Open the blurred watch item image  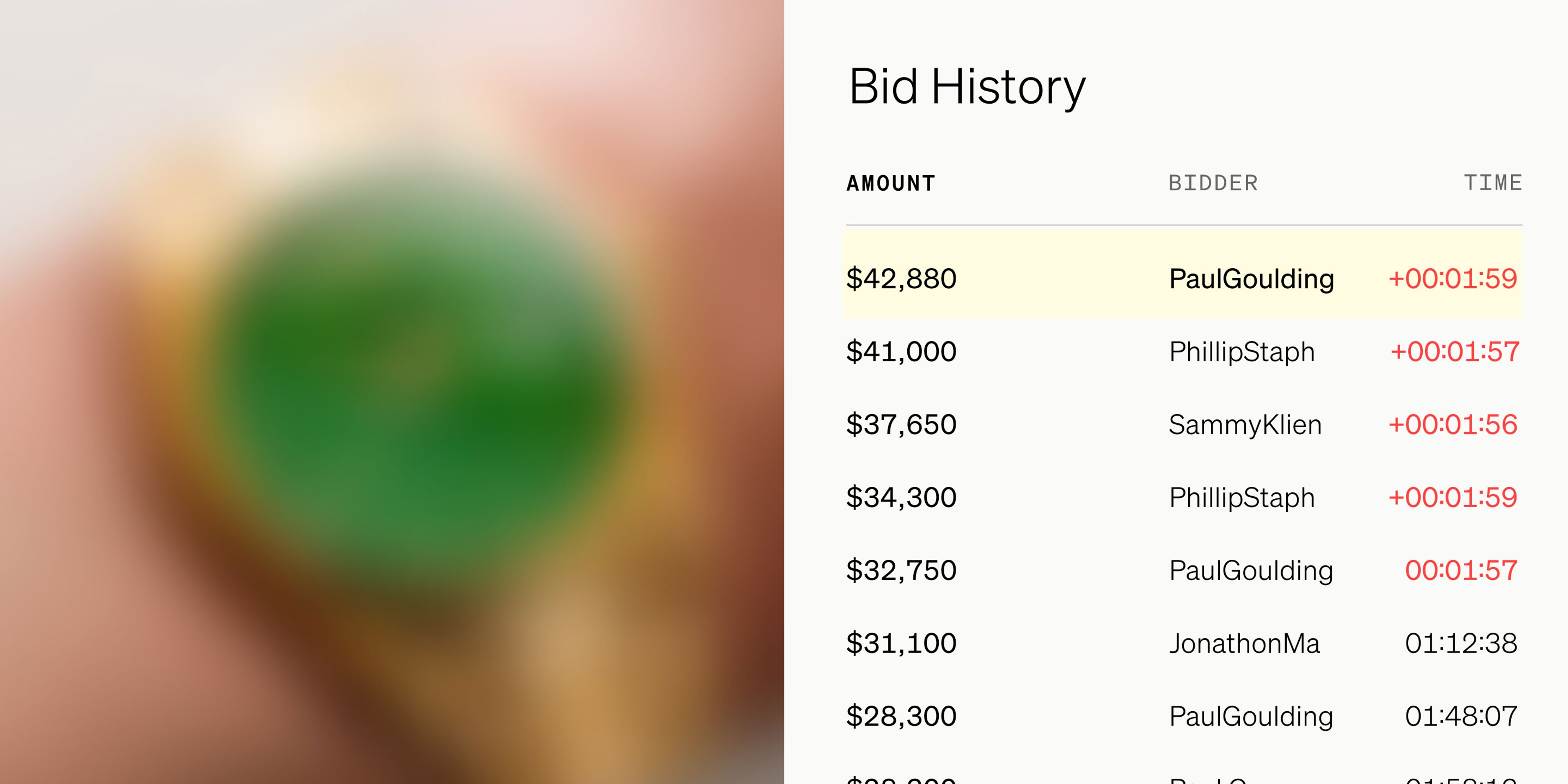coord(392,392)
